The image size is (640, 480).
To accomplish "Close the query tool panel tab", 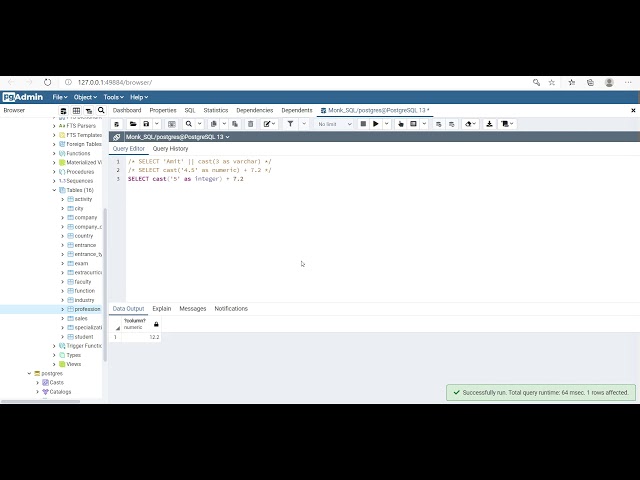I will click(633, 110).
